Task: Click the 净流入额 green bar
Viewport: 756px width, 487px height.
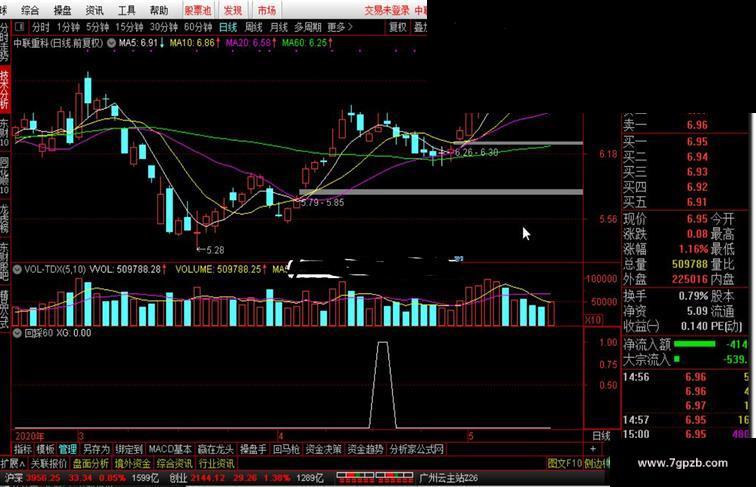Action: coord(695,344)
